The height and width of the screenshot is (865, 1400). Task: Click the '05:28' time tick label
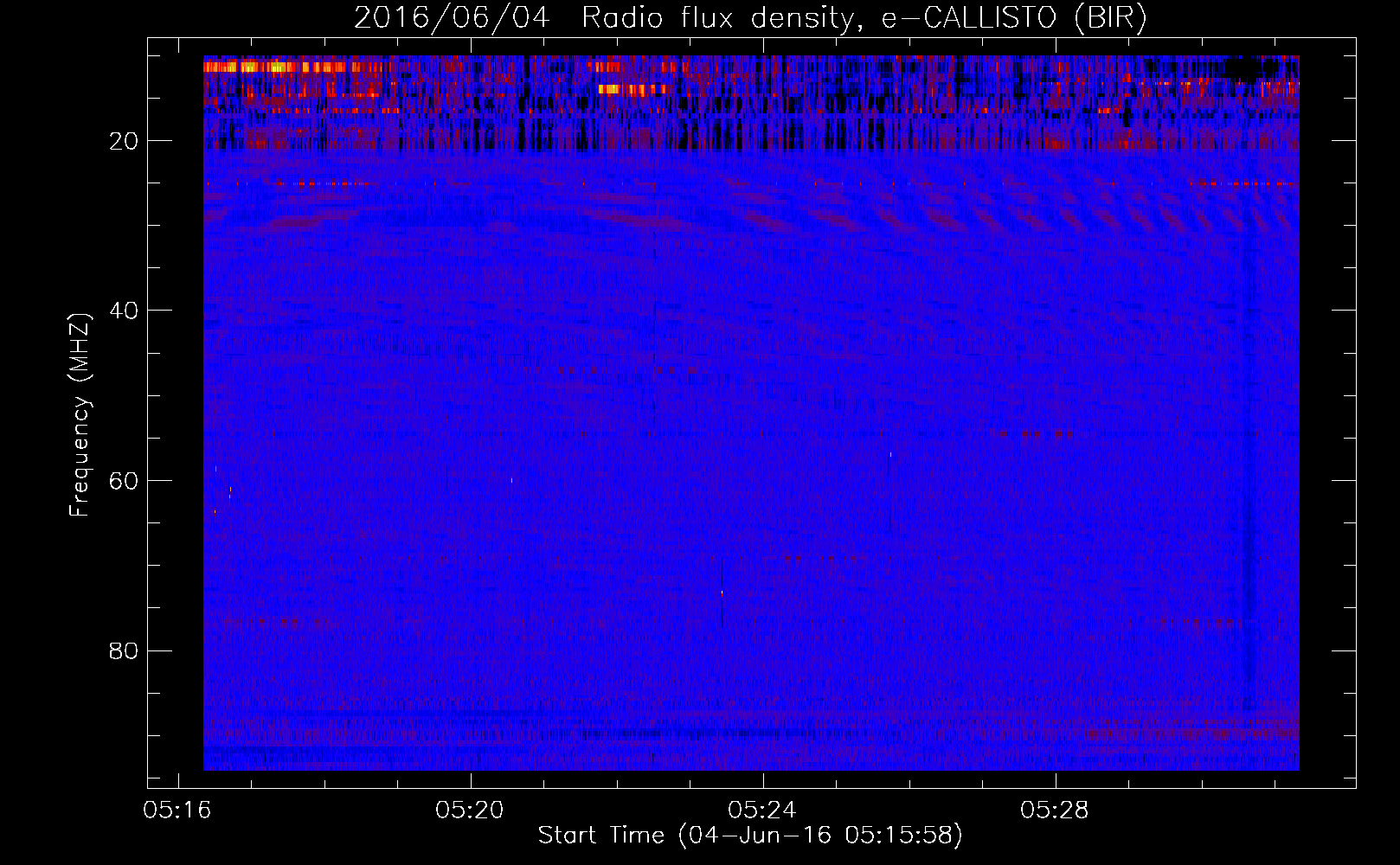(x=1055, y=811)
